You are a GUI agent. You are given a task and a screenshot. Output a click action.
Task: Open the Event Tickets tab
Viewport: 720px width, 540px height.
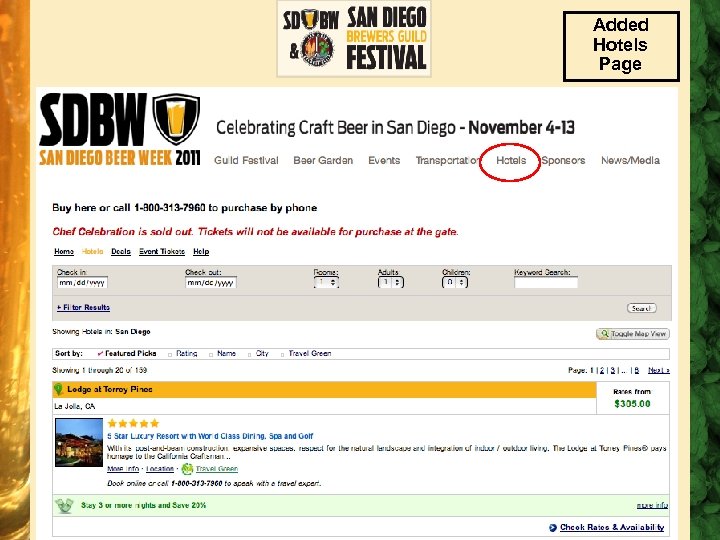coord(162,252)
